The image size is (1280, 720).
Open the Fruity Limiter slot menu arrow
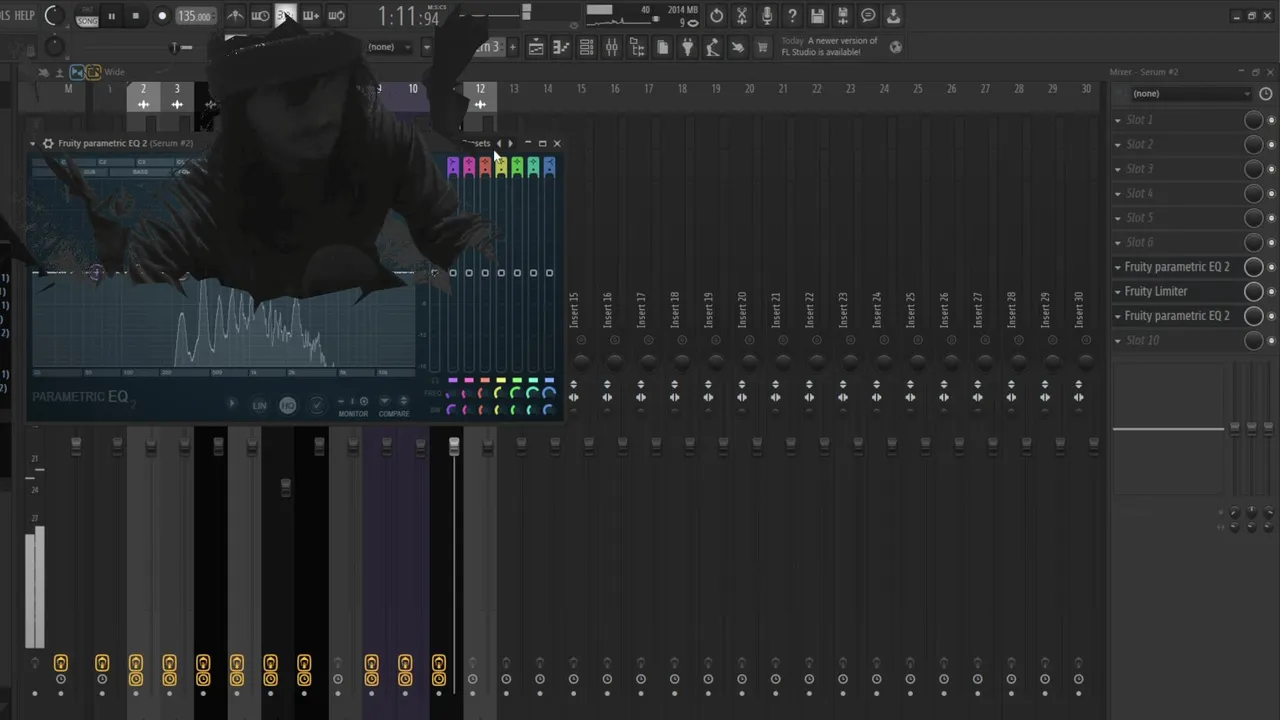pyautogui.click(x=1118, y=292)
